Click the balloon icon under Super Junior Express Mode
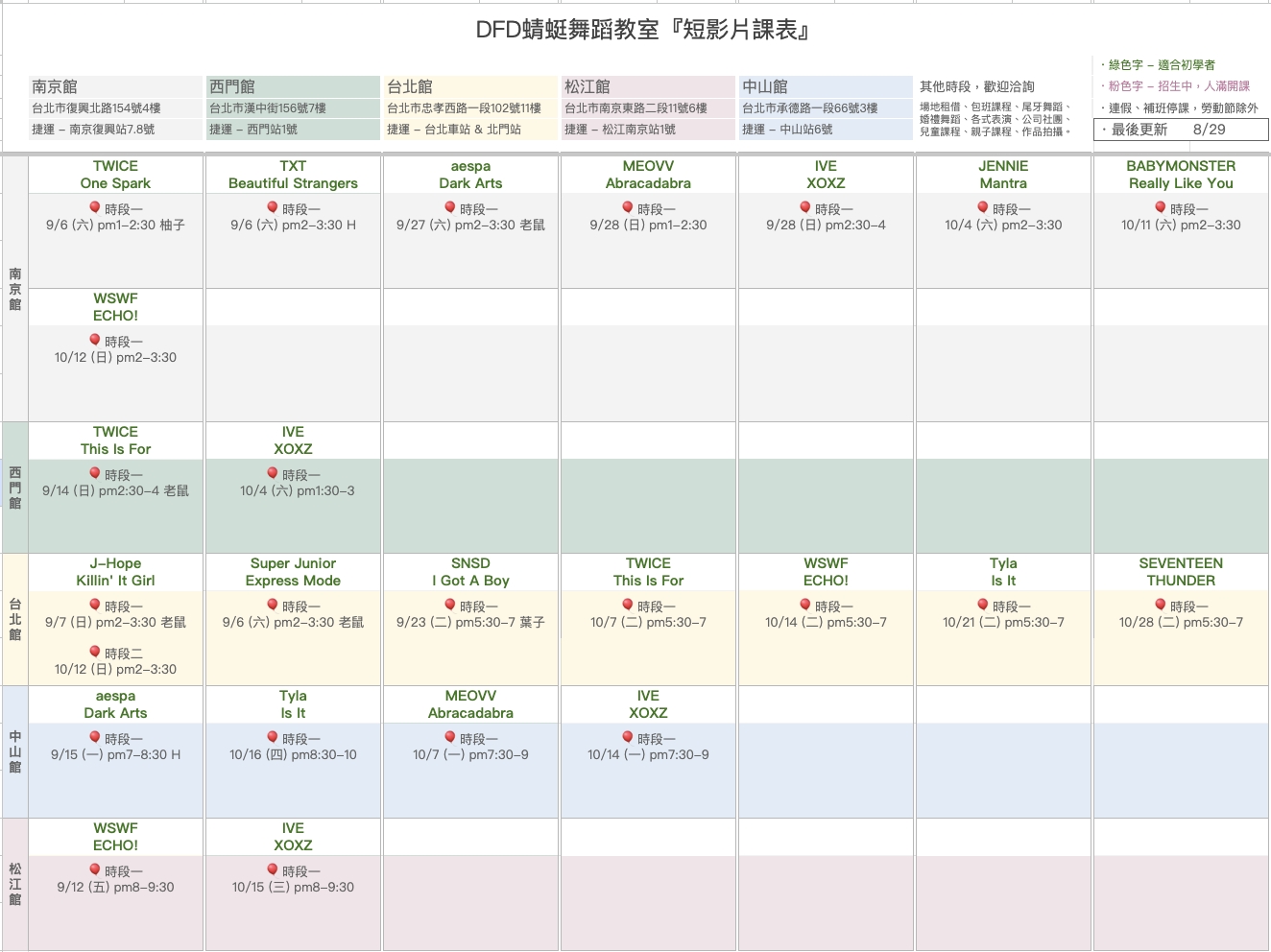The height and width of the screenshot is (952, 1271). tap(273, 605)
